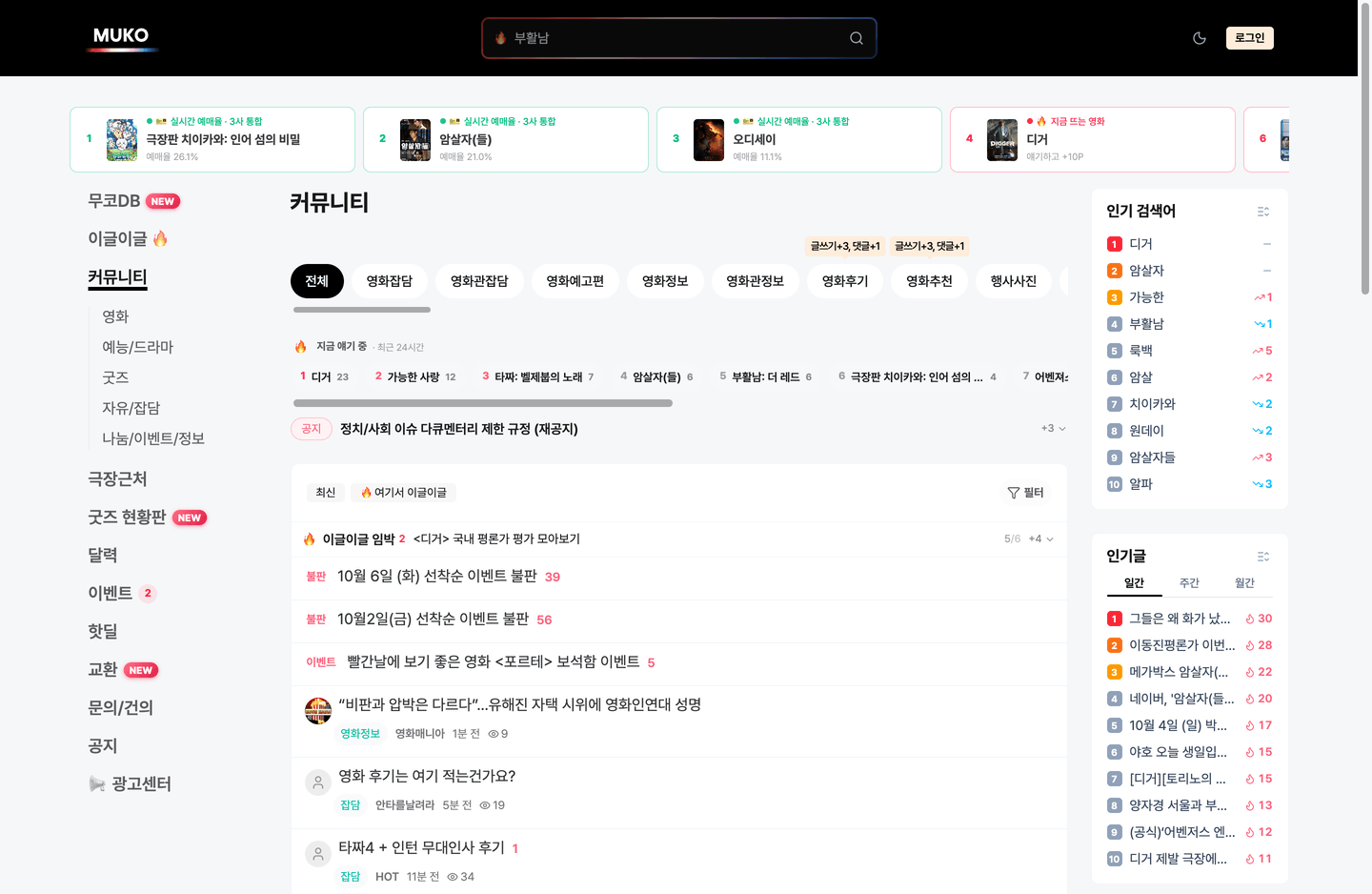Expand notice list with +3 chevron
The width and height of the screenshot is (1372, 894).
pos(1053,429)
